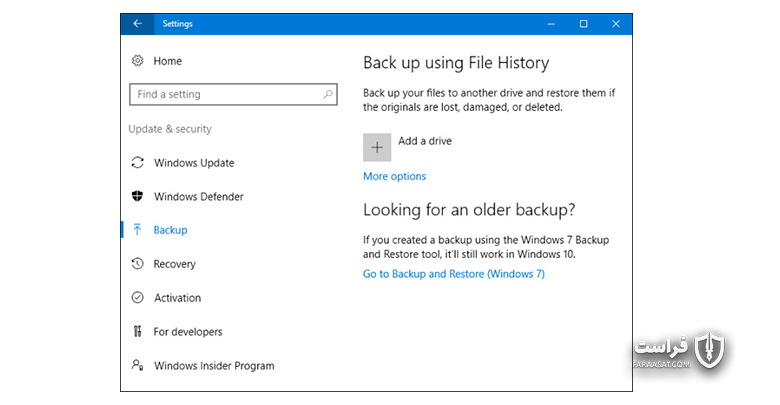Open the Windows Update section
The height and width of the screenshot is (405, 780).
194,163
